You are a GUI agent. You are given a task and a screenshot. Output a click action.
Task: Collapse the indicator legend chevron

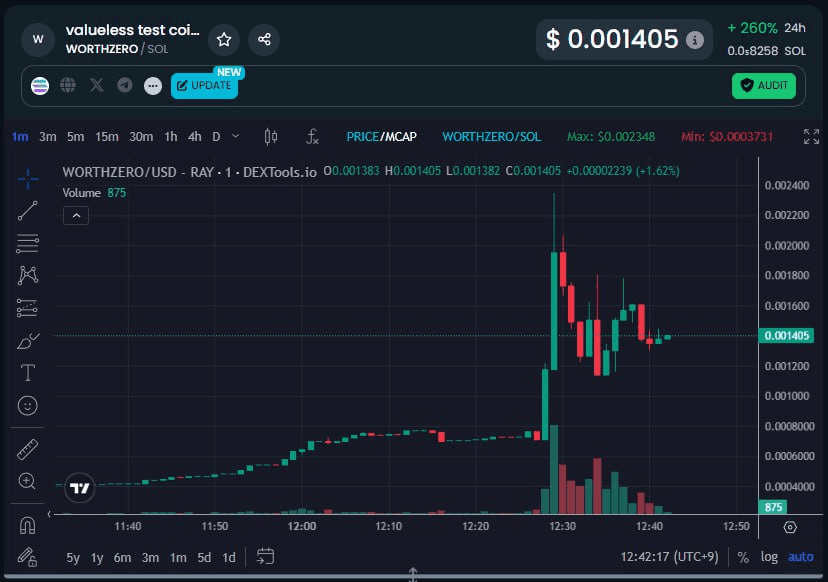tap(76, 215)
